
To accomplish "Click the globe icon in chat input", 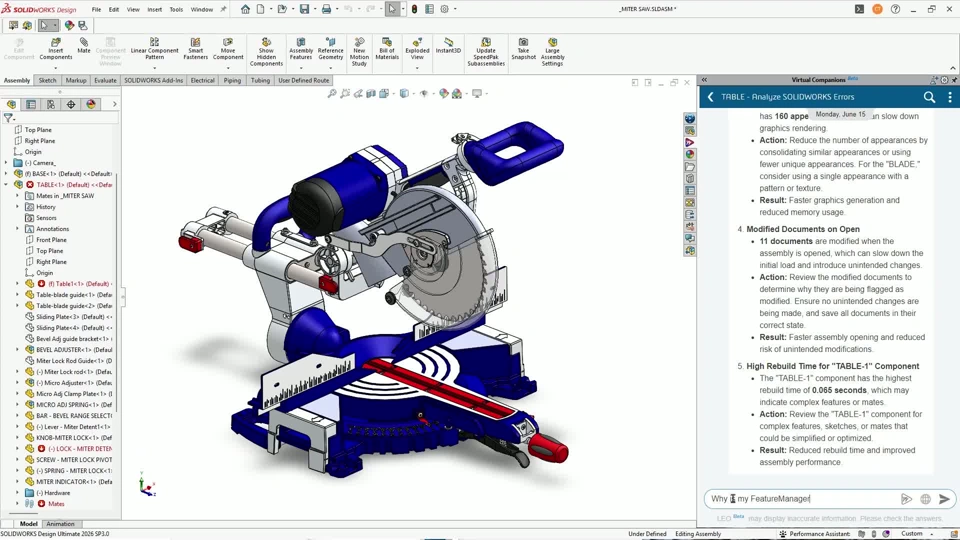I will [x=926, y=499].
